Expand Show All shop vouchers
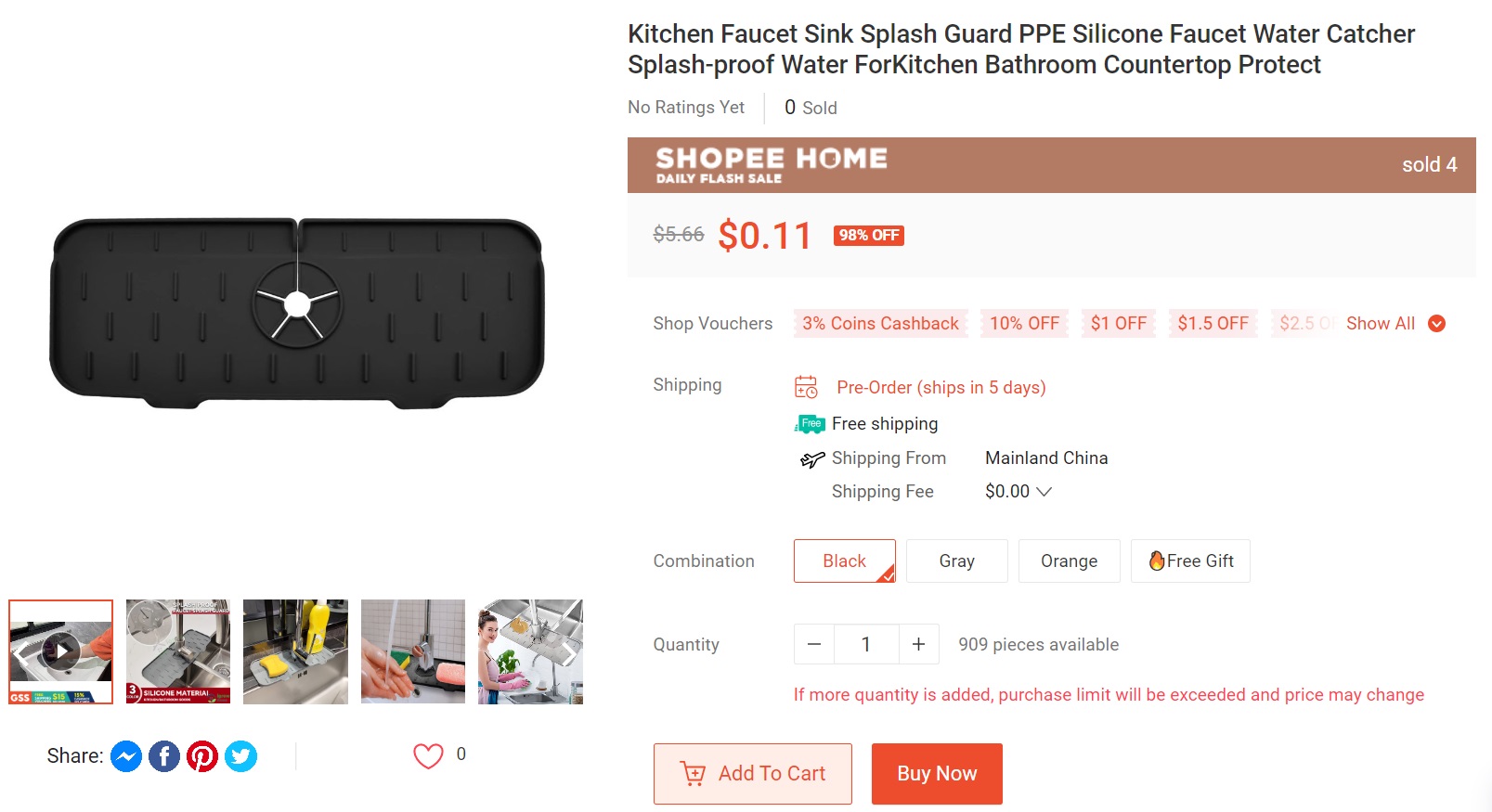Viewport: 1492px width, 812px height. (x=1395, y=323)
